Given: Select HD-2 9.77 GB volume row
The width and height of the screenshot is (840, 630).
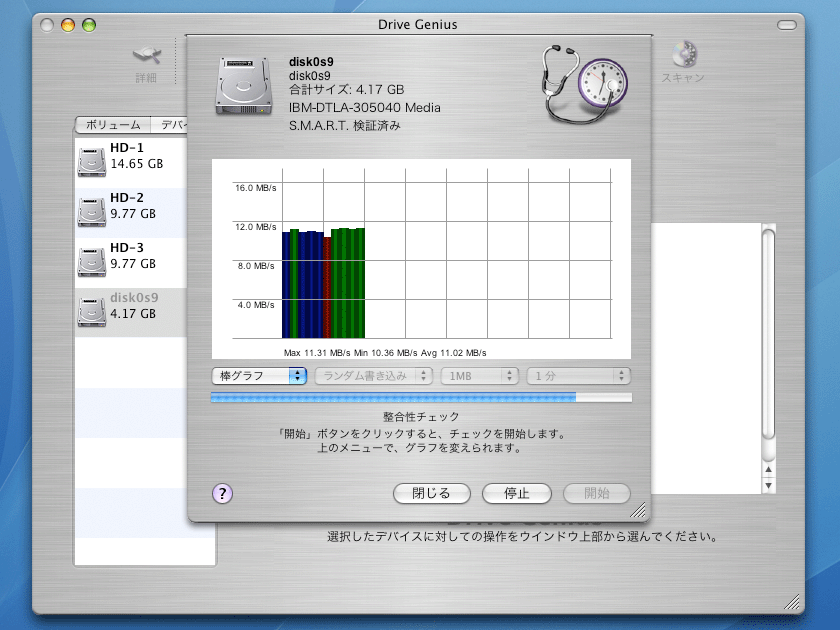Looking at the screenshot, I should (131, 213).
